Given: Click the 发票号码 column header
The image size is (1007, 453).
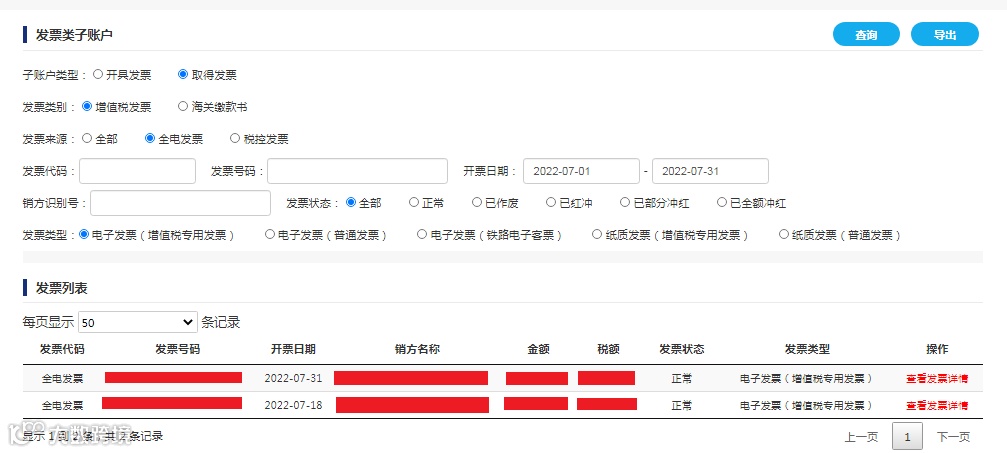Looking at the screenshot, I should coord(178,349).
